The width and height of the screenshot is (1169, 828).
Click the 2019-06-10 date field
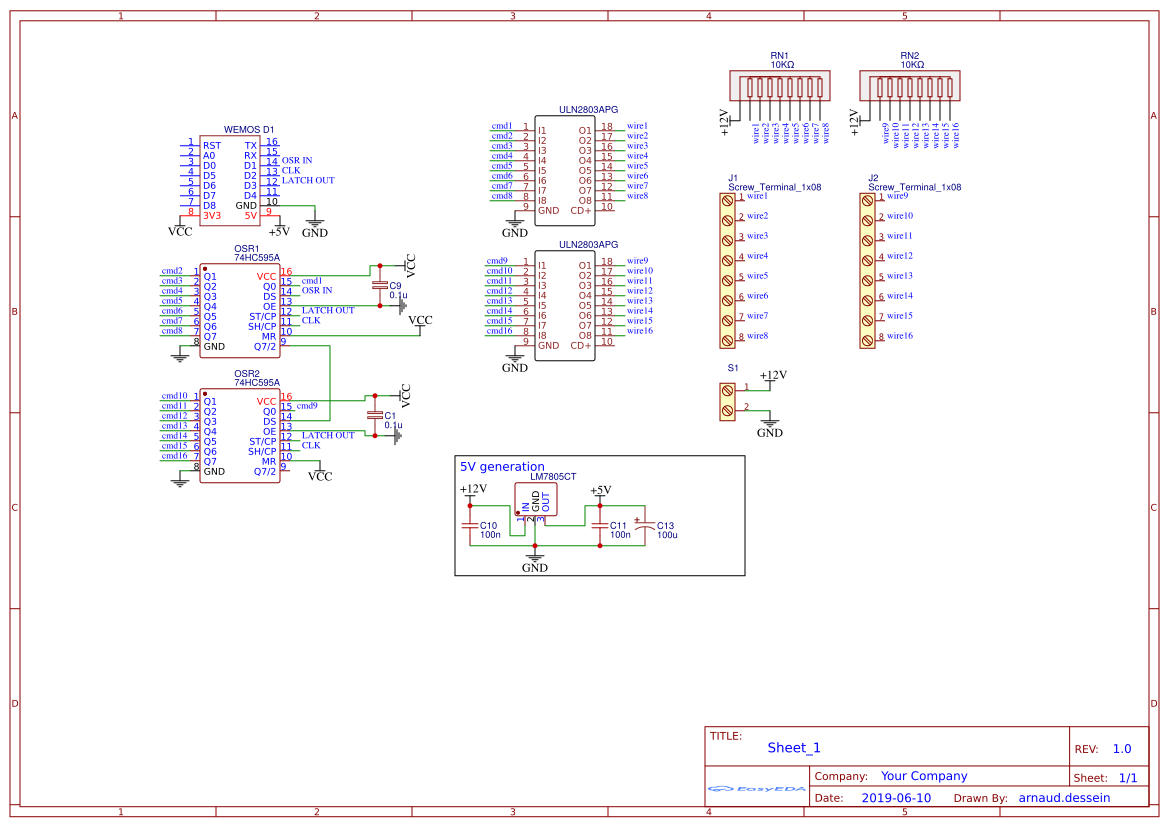point(895,798)
